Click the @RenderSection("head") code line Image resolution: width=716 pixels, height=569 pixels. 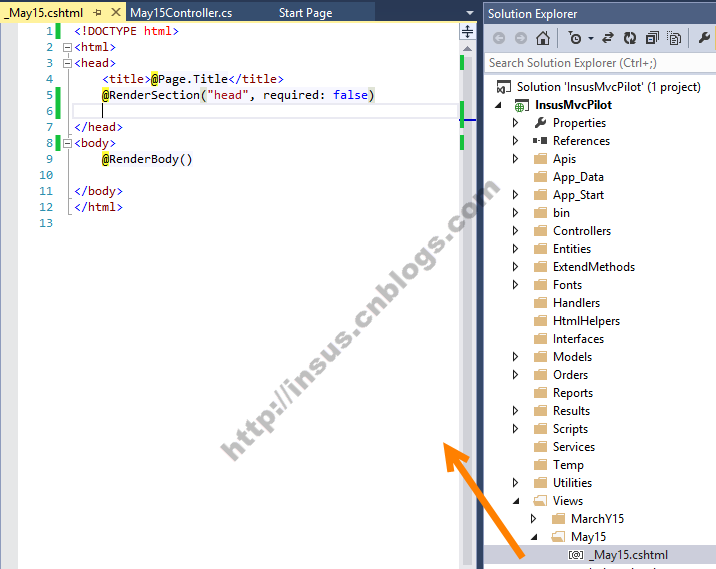point(238,95)
